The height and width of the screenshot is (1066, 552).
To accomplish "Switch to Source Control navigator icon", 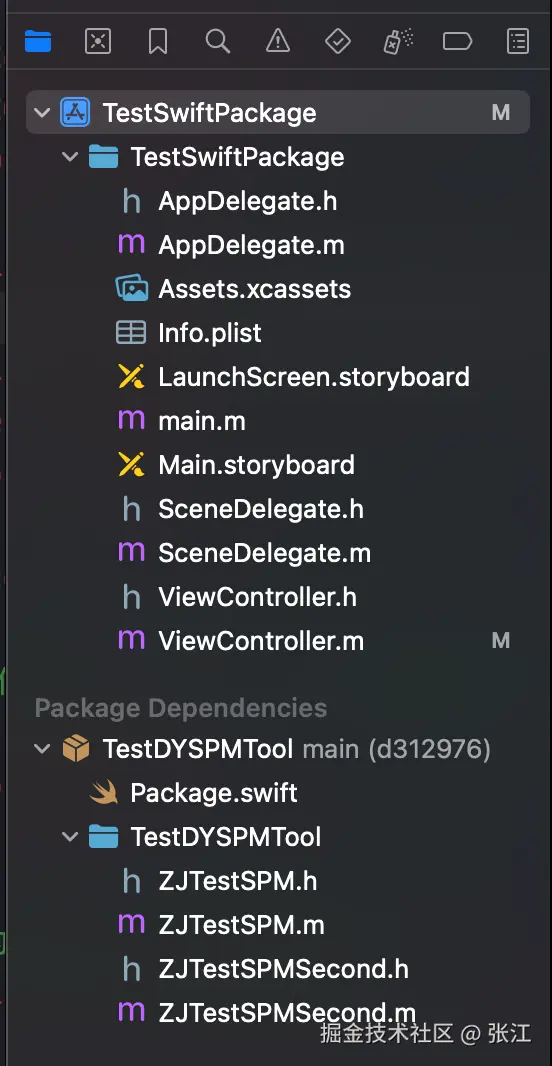I will click(x=98, y=41).
